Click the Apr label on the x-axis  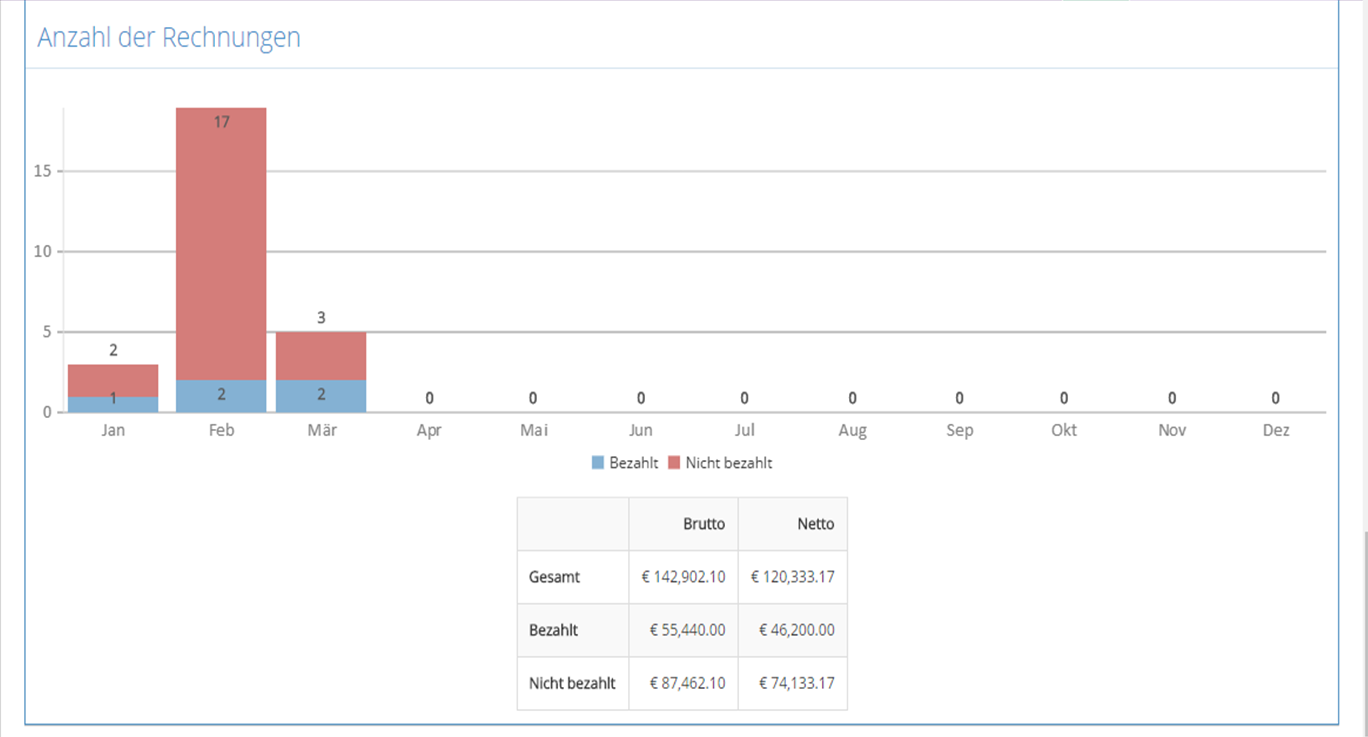click(429, 431)
